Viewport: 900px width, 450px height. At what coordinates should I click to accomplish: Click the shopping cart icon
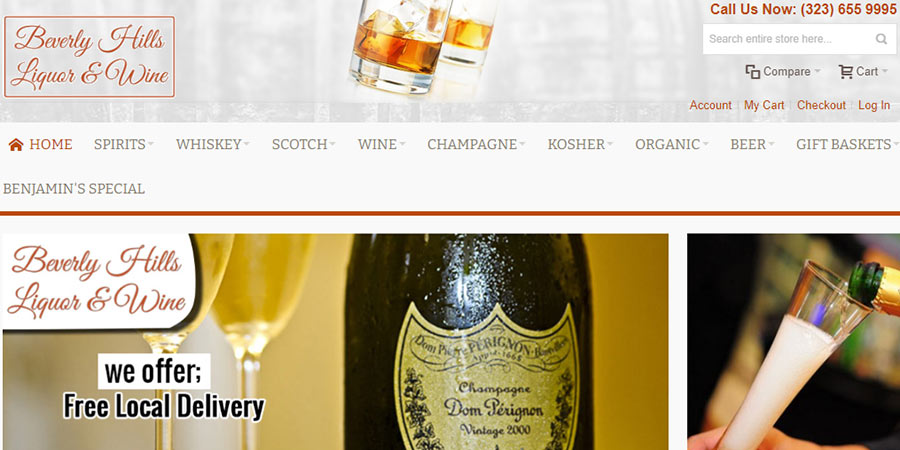[845, 72]
